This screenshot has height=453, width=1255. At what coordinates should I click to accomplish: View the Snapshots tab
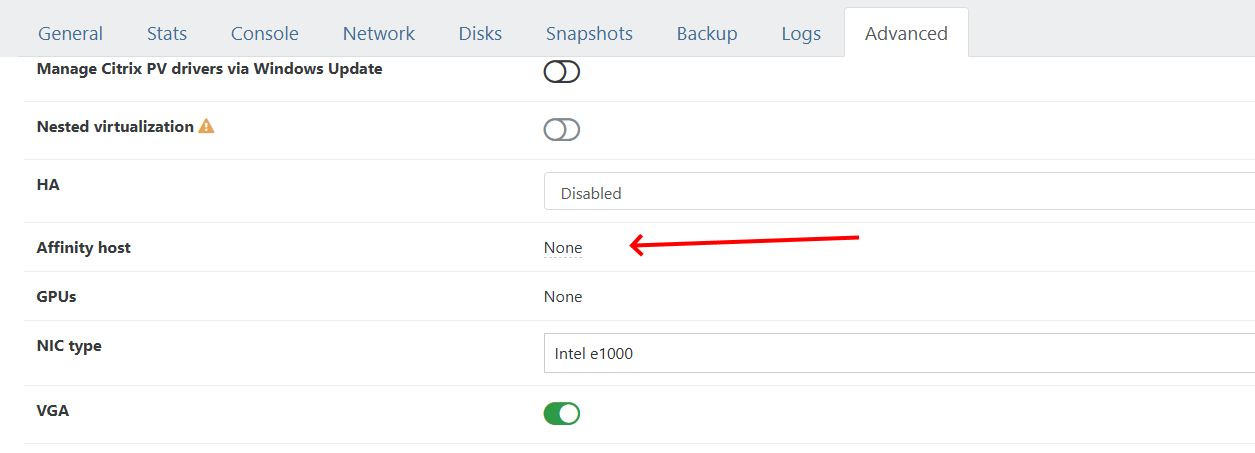(x=589, y=33)
